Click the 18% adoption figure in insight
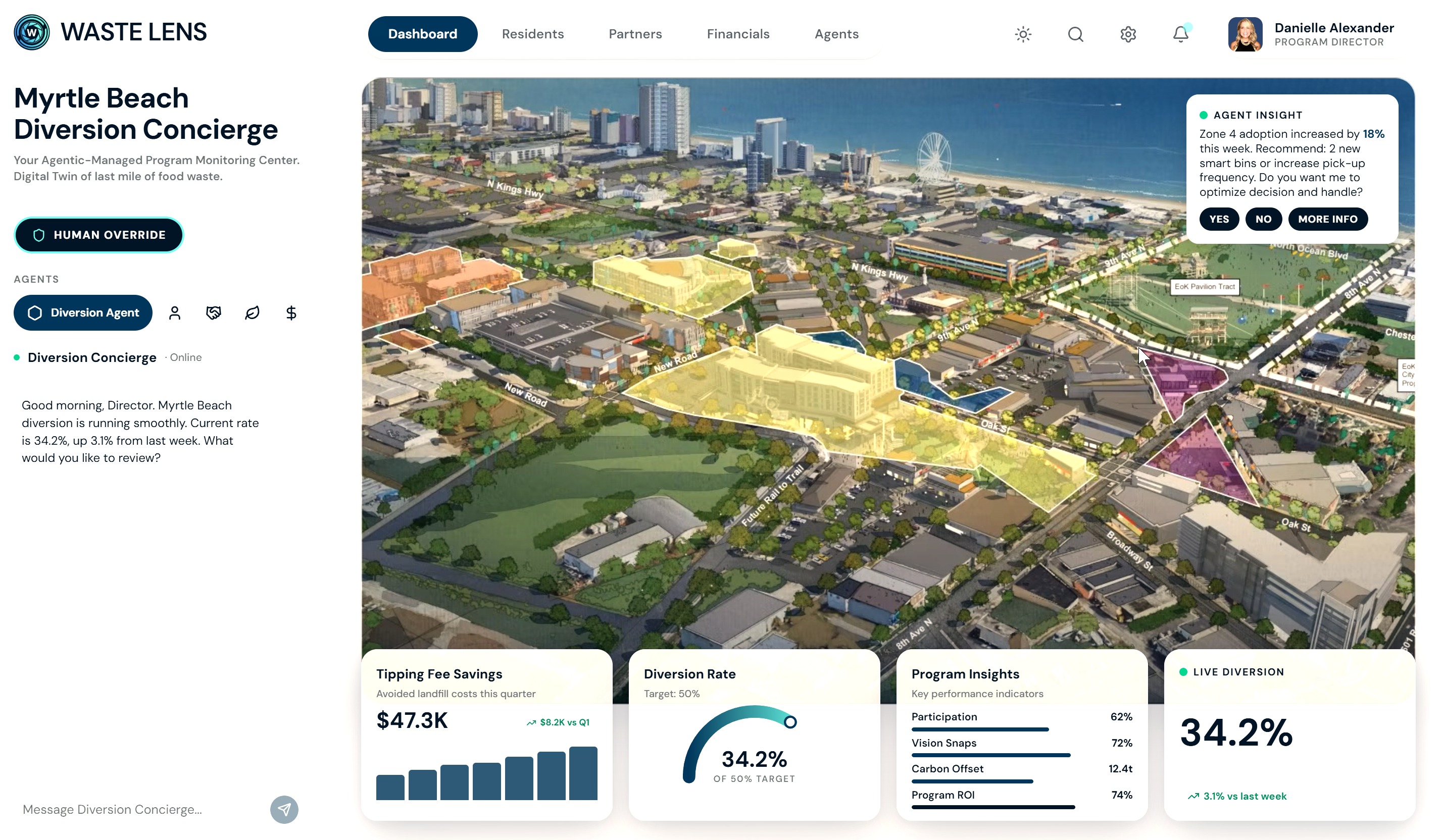This screenshot has height=840, width=1442. pos(1373,134)
